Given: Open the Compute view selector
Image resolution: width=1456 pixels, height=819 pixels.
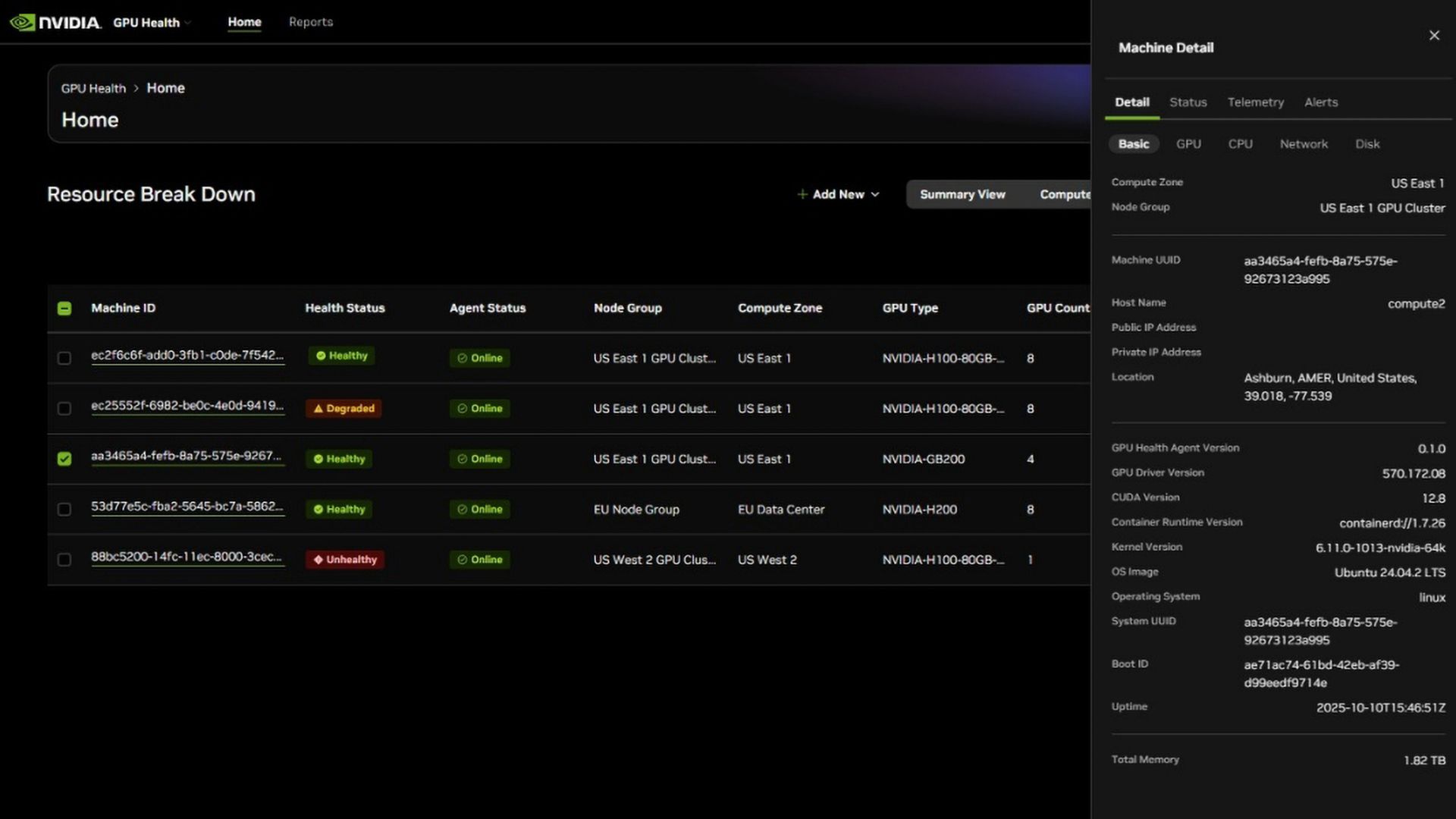Looking at the screenshot, I should (1065, 194).
